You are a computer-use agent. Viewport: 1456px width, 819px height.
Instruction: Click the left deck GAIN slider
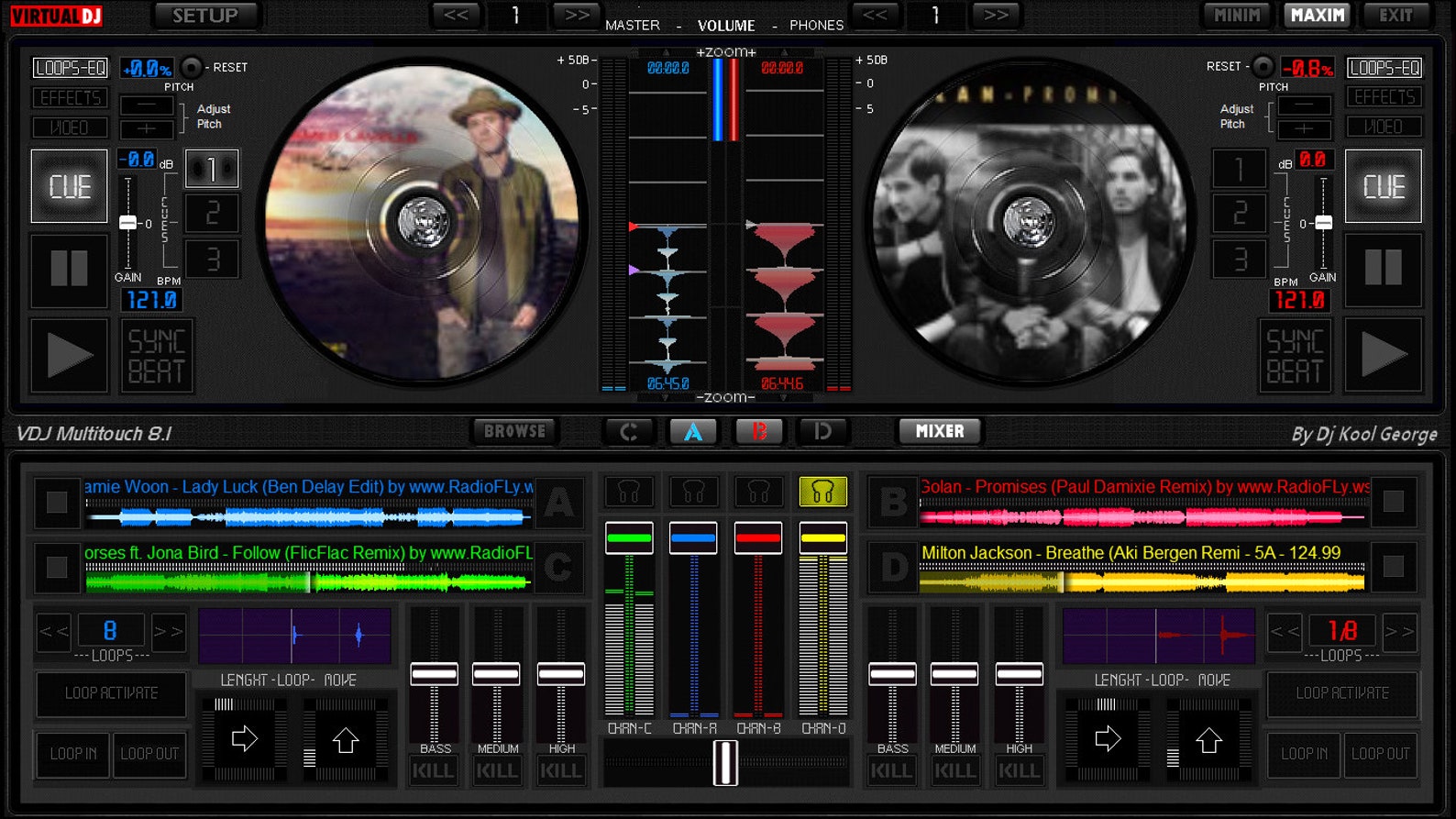pyautogui.click(x=127, y=223)
